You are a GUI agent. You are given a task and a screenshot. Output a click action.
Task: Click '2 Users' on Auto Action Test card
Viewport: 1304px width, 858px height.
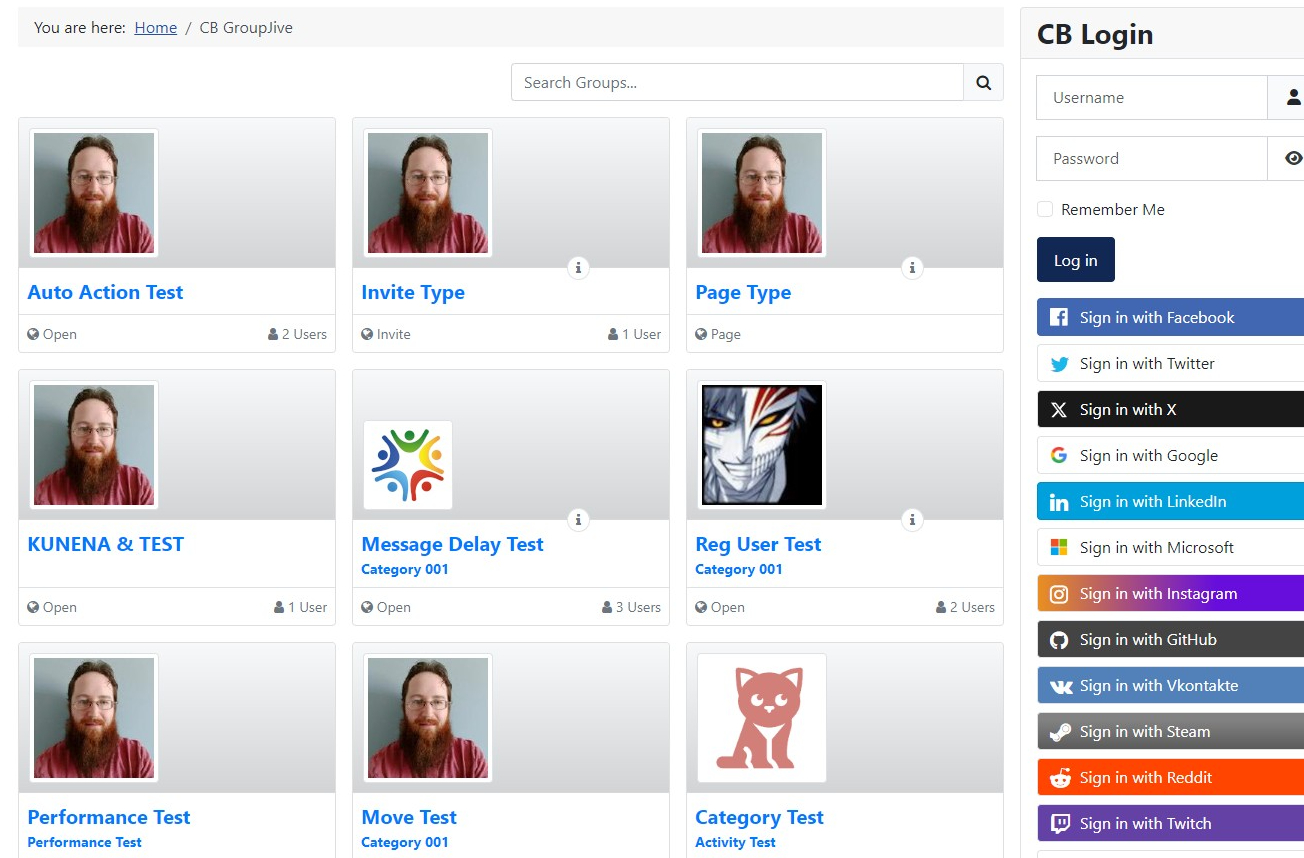point(297,334)
